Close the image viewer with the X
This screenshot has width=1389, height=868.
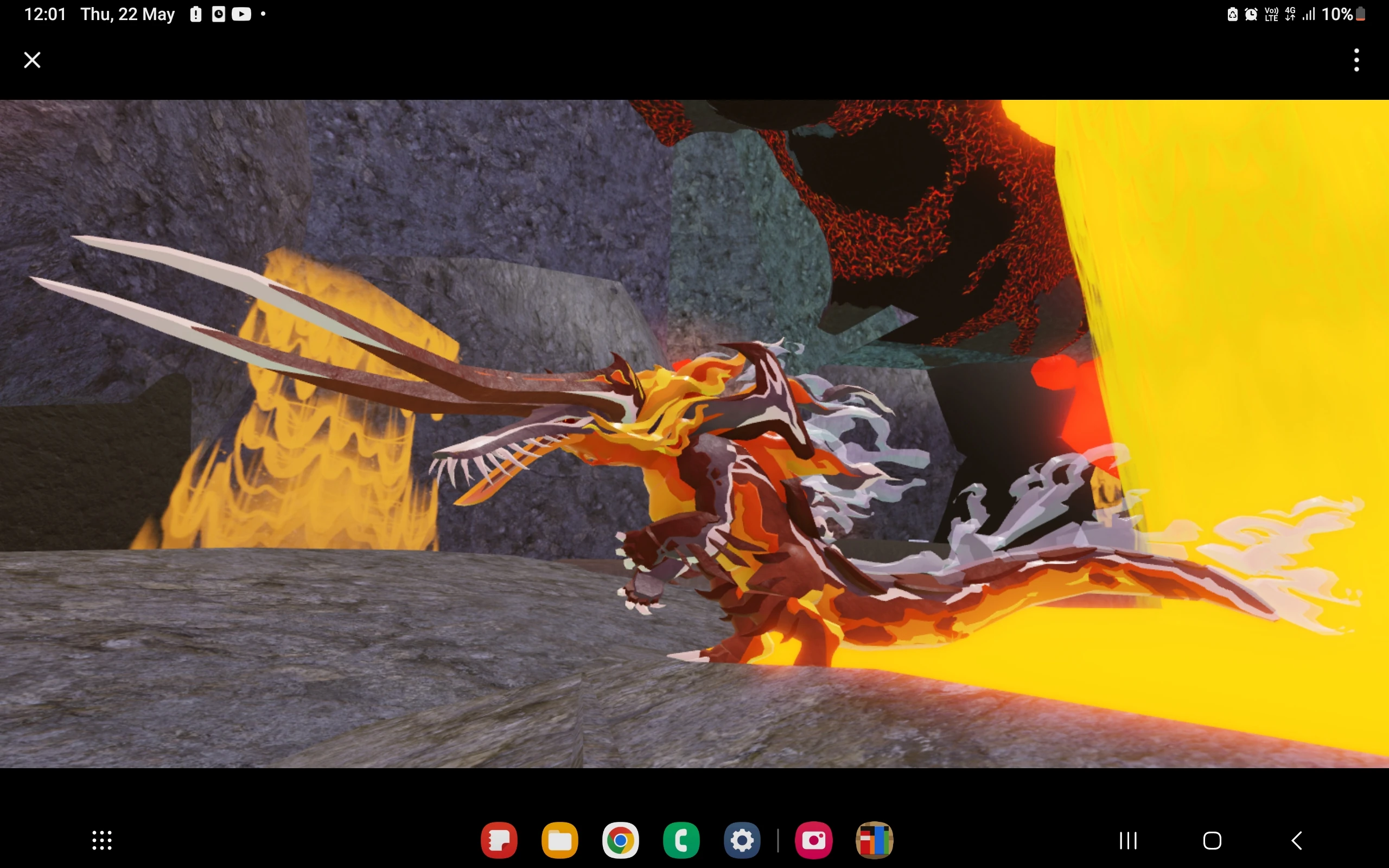(32, 60)
